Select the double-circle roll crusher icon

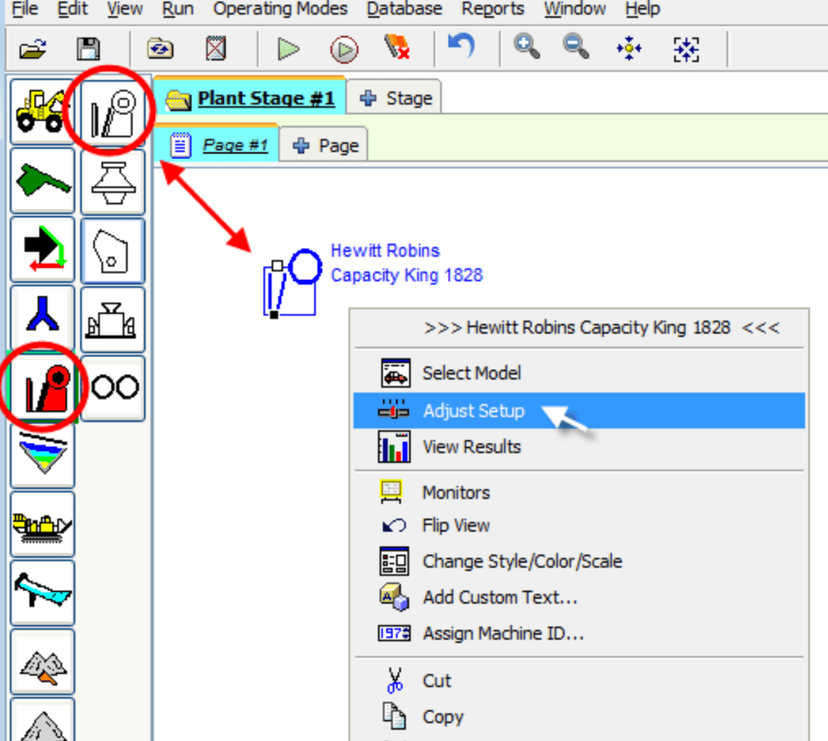point(113,387)
